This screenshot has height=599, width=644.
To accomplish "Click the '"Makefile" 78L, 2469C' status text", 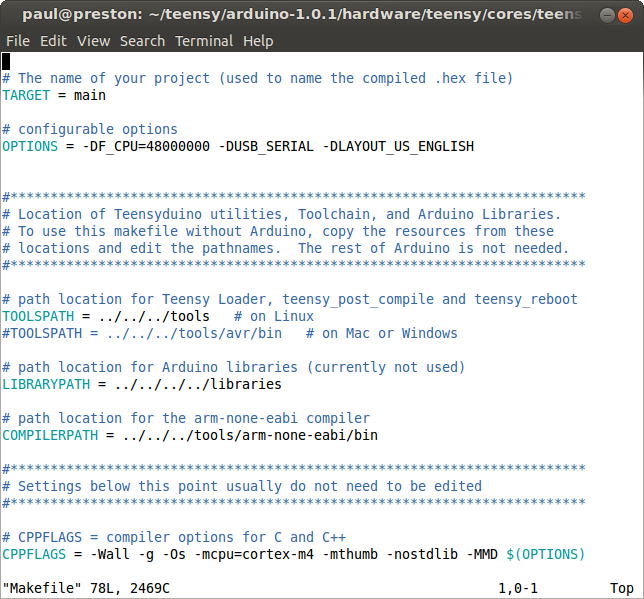I will tap(86, 588).
